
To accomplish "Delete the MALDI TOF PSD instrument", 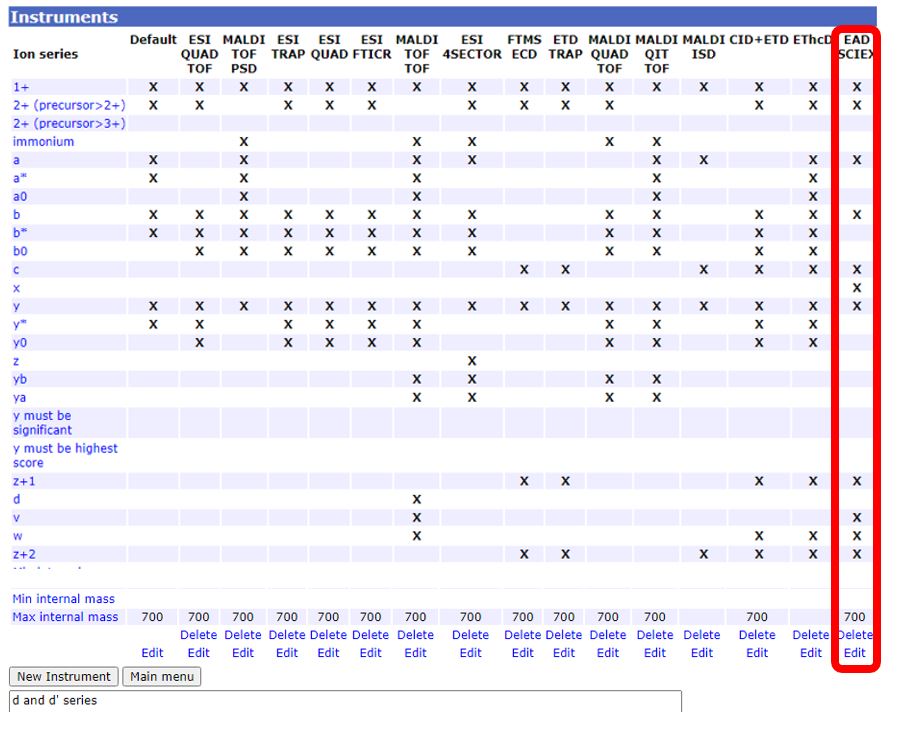I will 243,635.
